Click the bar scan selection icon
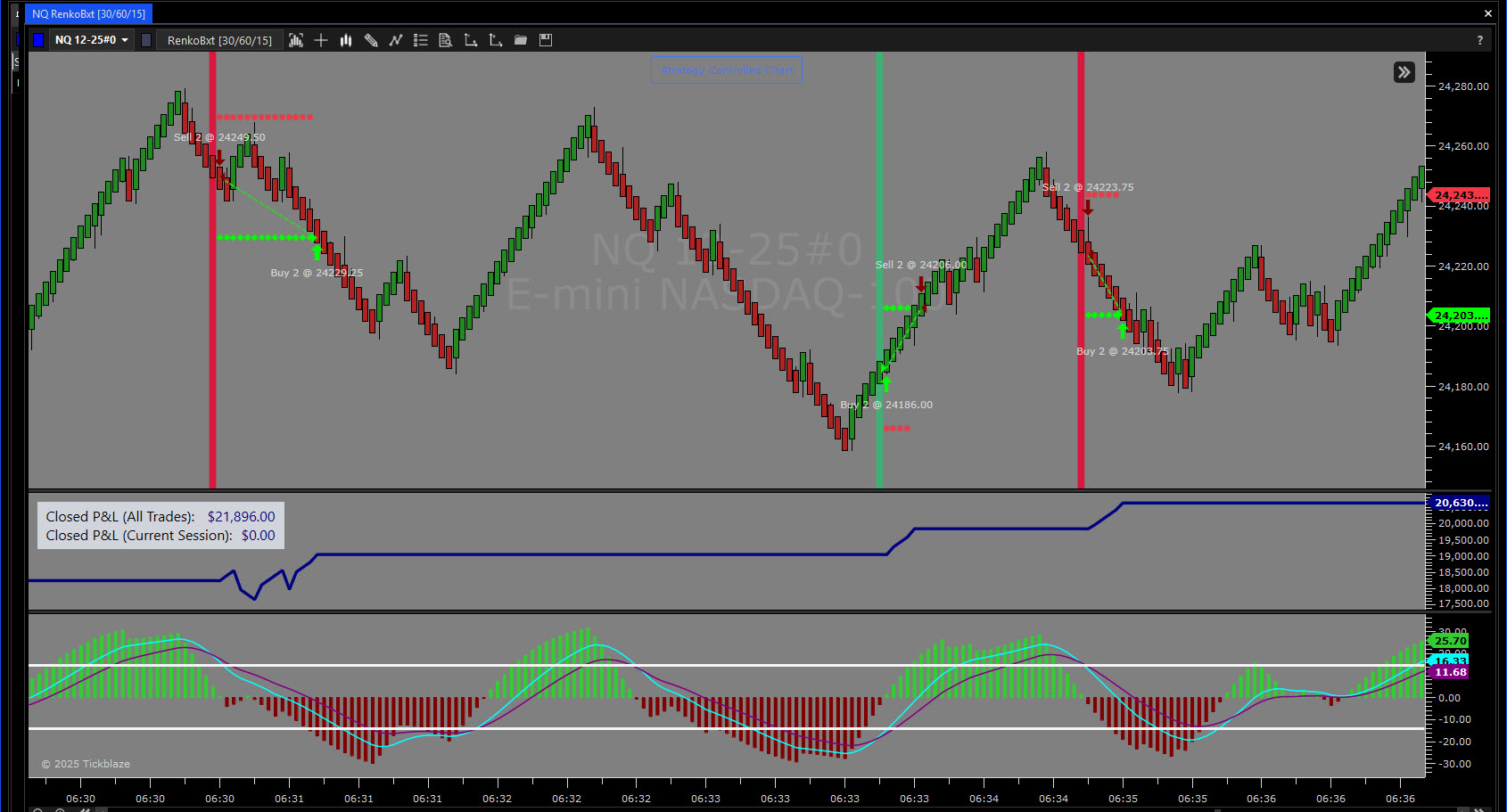 (296, 40)
